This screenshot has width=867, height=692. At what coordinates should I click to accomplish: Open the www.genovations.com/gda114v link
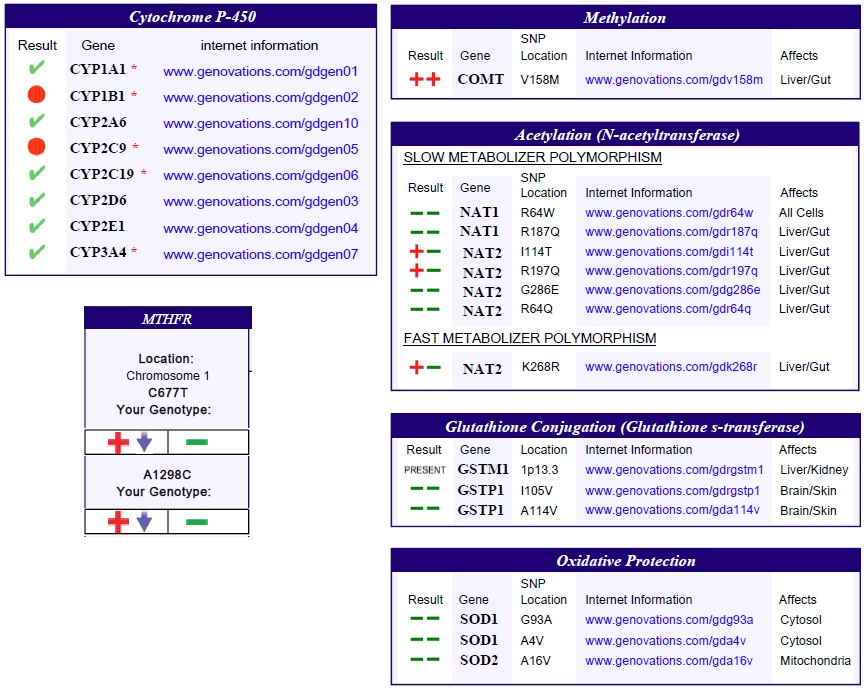672,510
